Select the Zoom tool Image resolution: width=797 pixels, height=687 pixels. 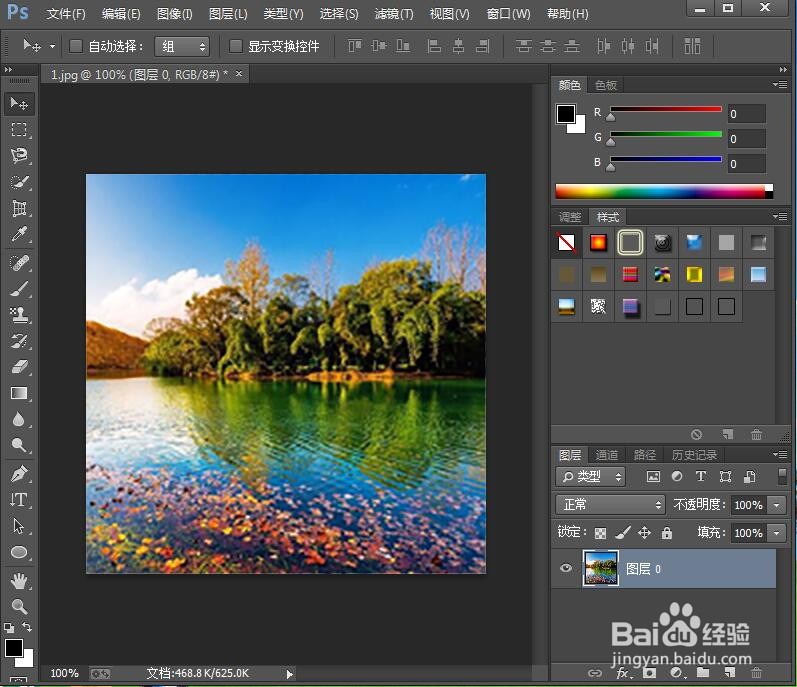pyautogui.click(x=19, y=606)
